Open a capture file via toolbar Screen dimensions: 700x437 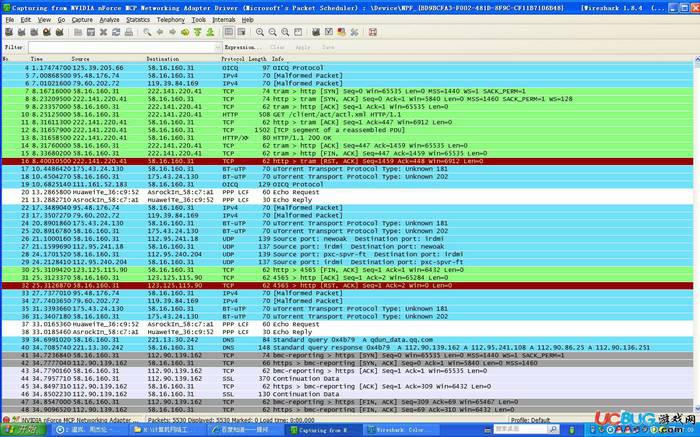click(78, 32)
